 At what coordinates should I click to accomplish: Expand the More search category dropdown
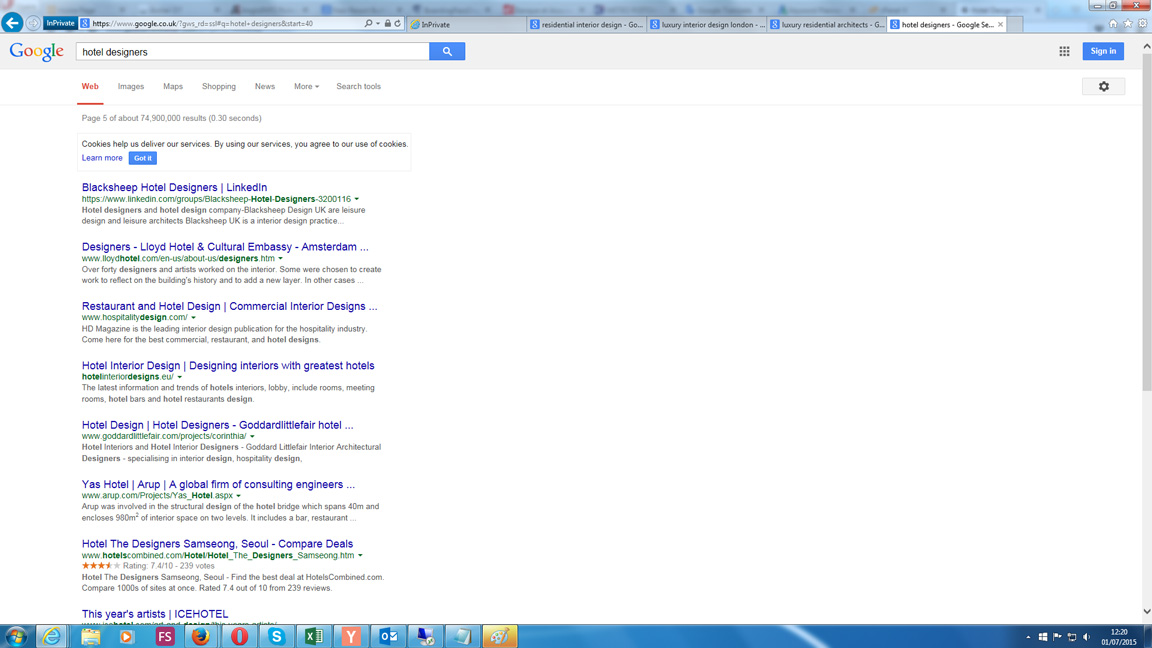[x=306, y=87]
